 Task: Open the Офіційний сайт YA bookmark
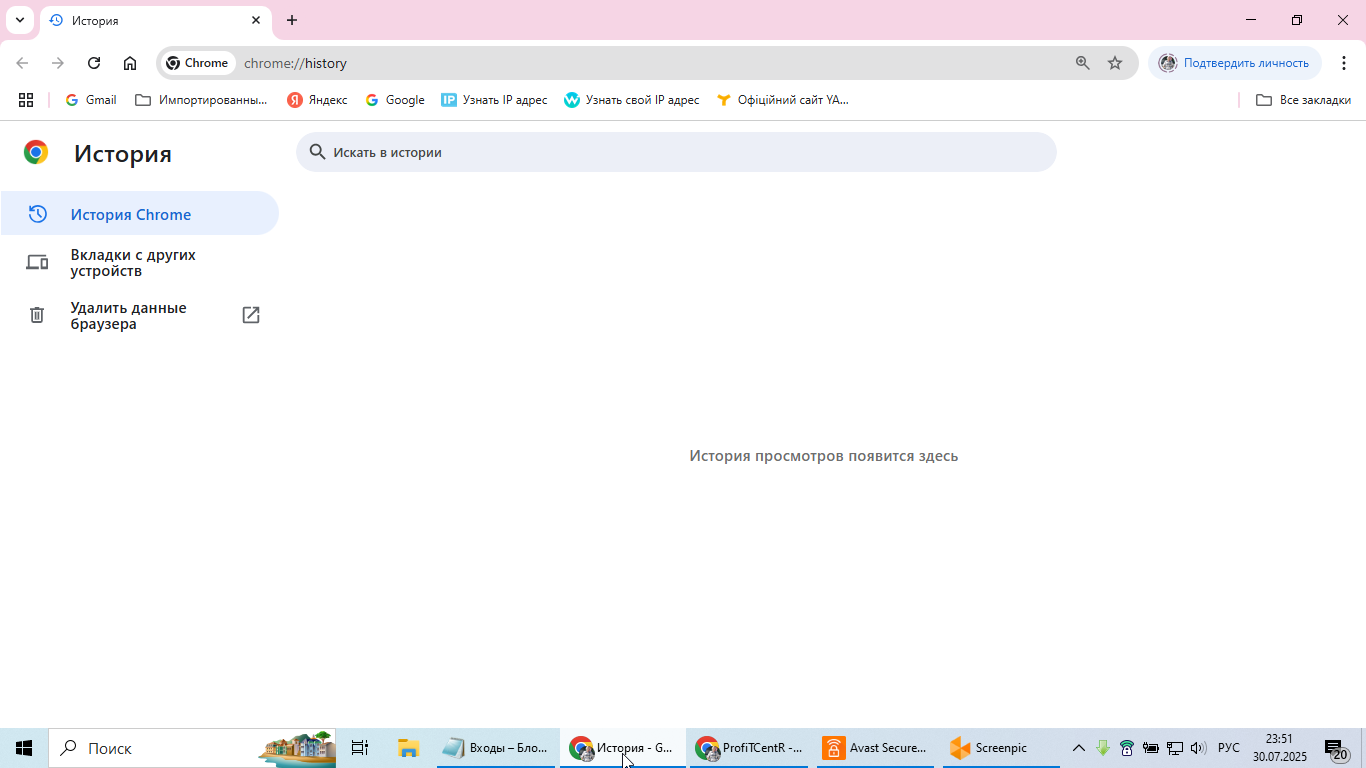click(x=783, y=100)
